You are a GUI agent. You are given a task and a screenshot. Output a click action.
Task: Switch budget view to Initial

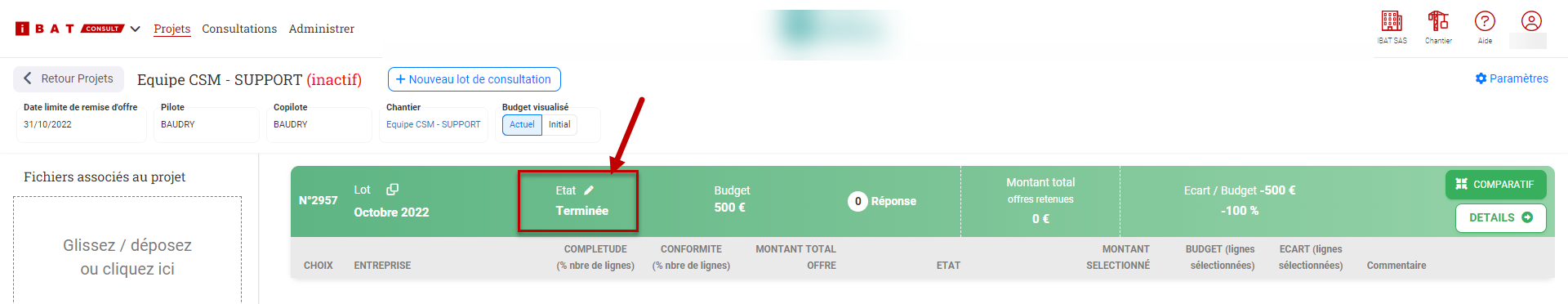point(559,125)
